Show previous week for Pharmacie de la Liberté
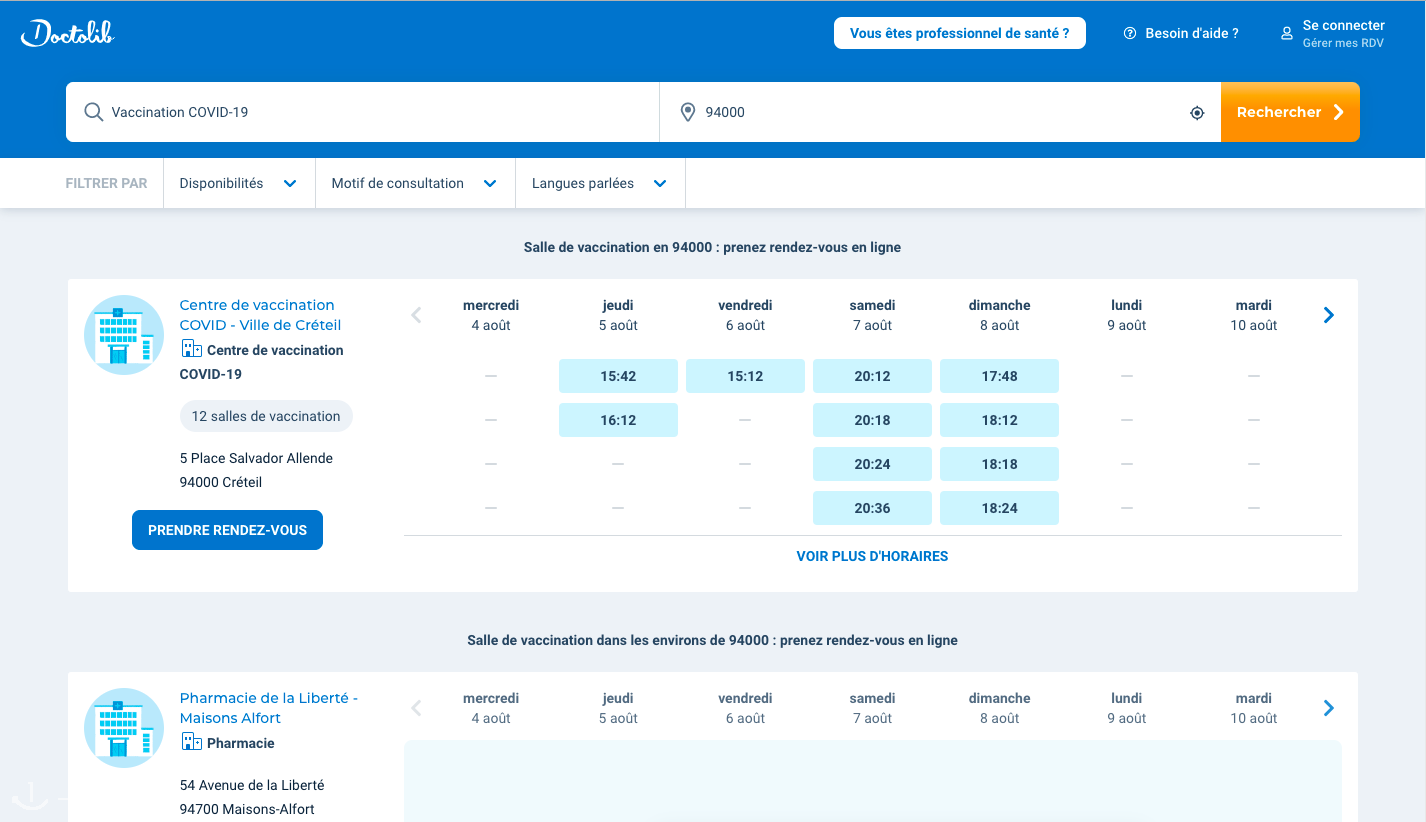 coord(417,708)
